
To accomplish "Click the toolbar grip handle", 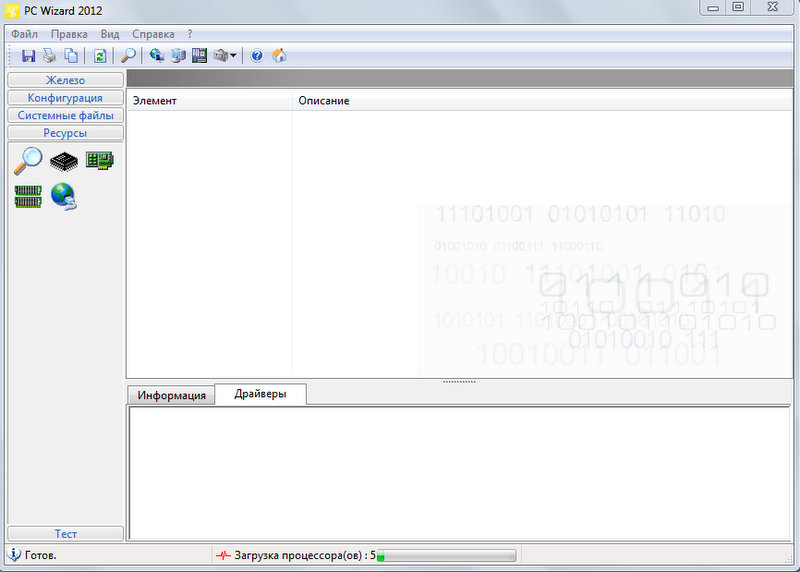I will pos(10,56).
